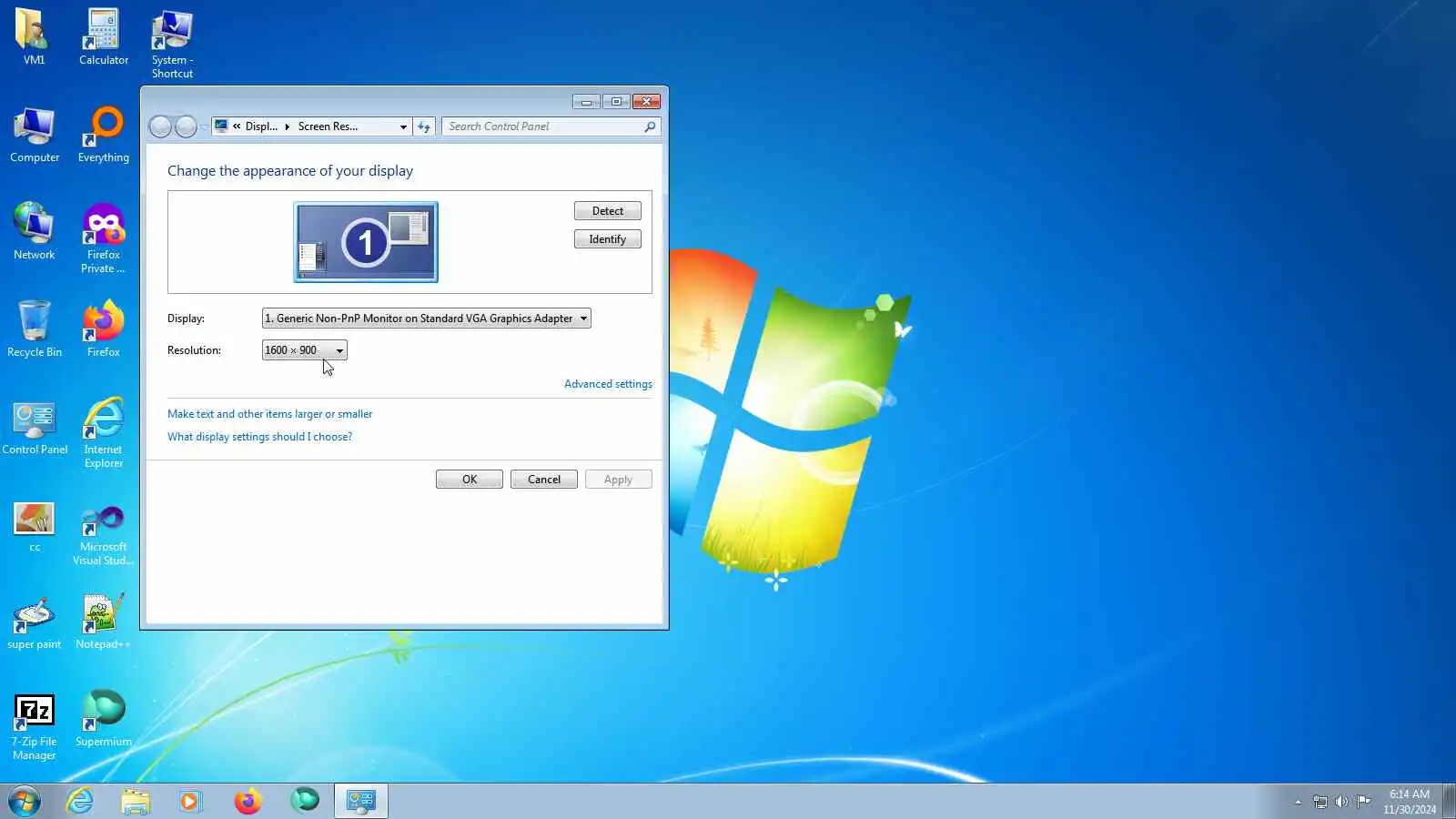Viewport: 1456px width, 819px height.
Task: Select the Network desktop icon
Action: pos(34,232)
